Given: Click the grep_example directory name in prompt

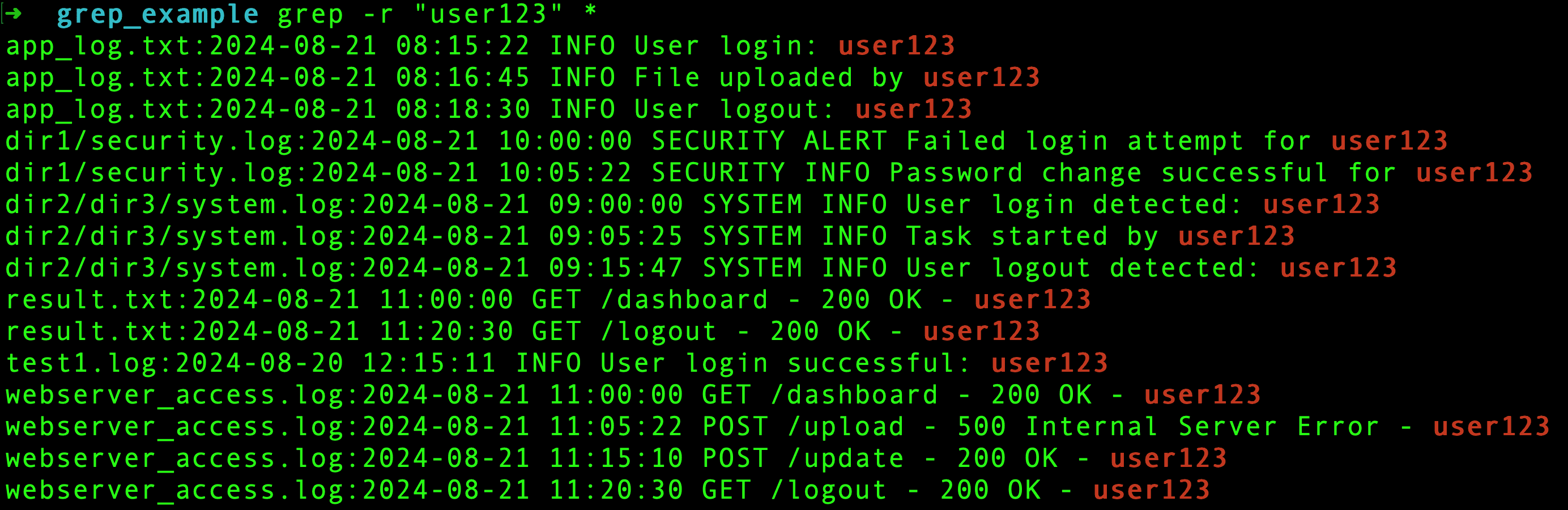Looking at the screenshot, I should 157,15.
